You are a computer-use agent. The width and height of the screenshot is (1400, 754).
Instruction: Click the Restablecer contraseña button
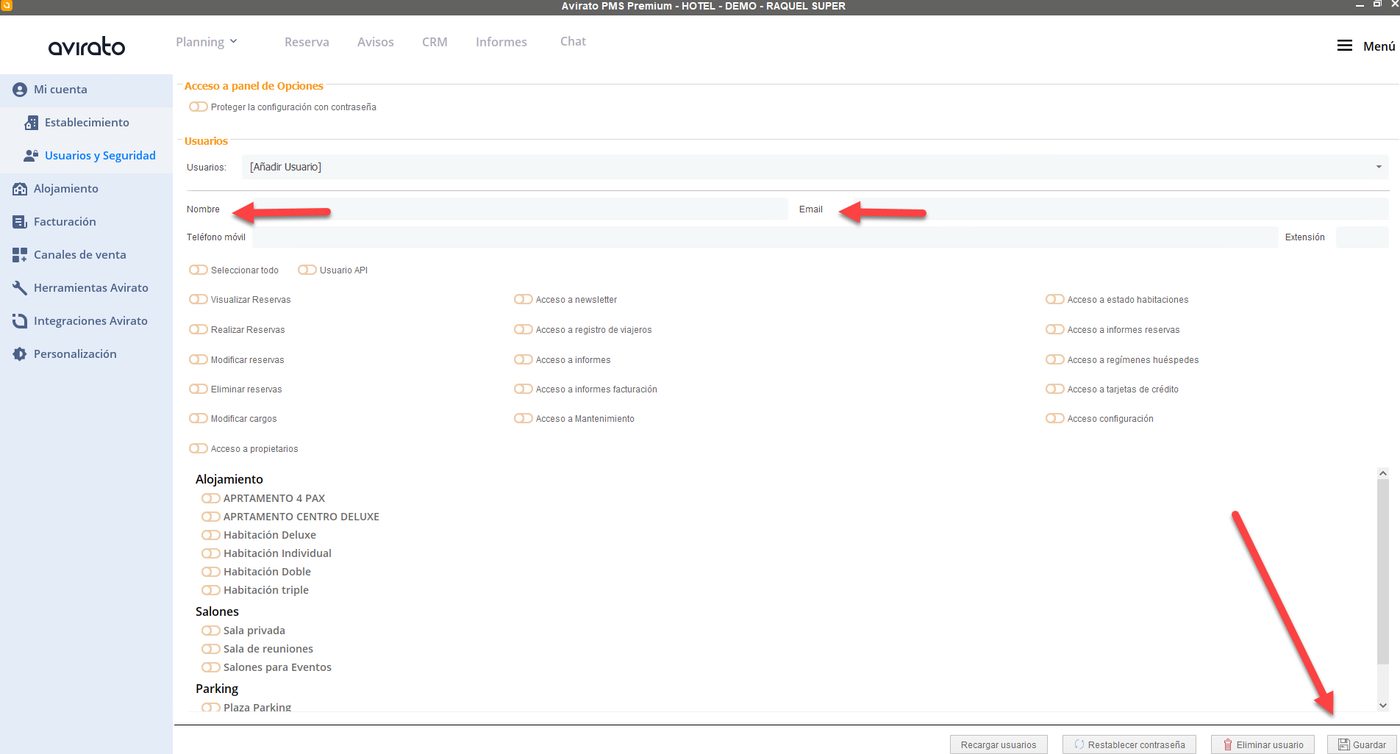pyautogui.click(x=1129, y=745)
